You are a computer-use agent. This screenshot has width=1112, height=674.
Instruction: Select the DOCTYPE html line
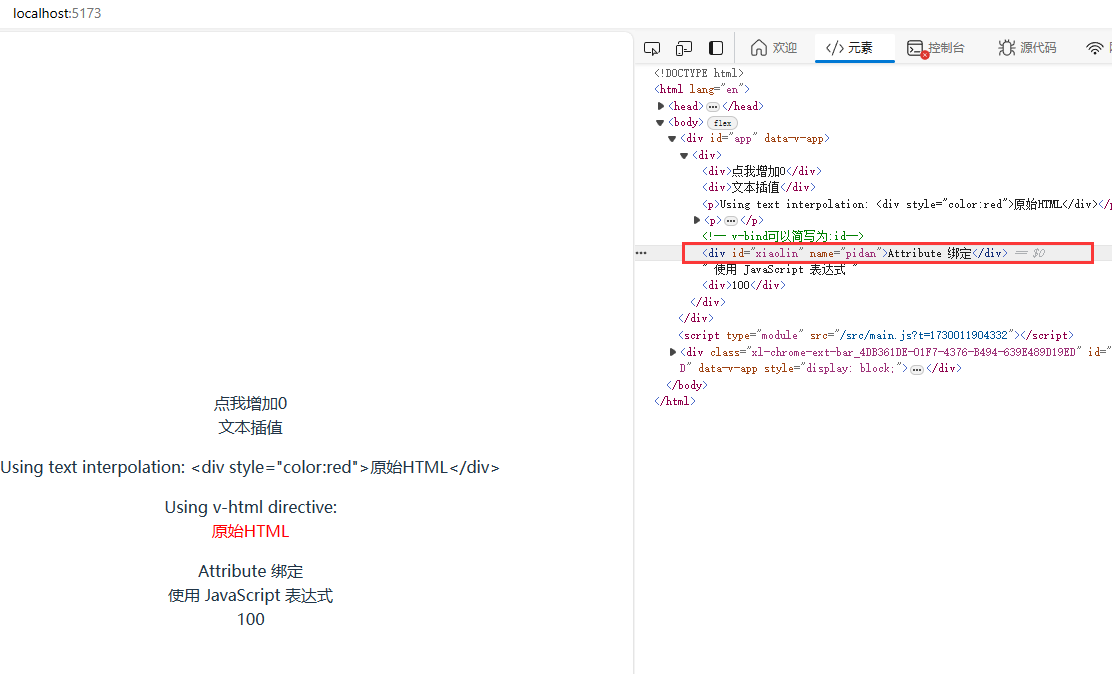point(699,73)
